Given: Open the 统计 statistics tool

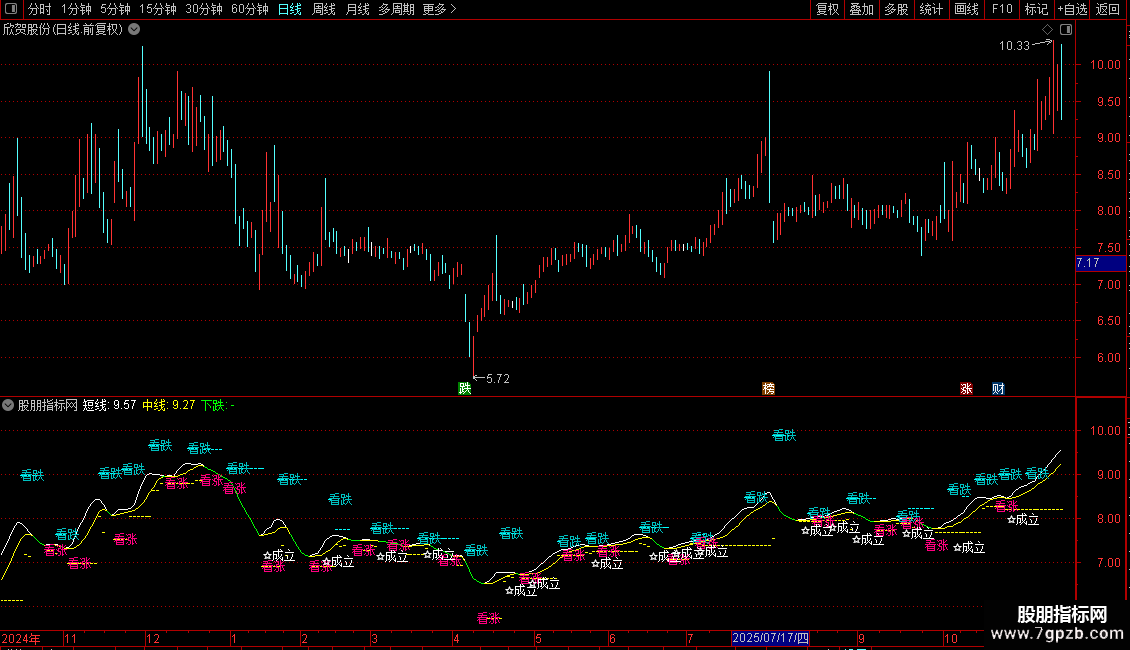Looking at the screenshot, I should pos(931,9).
